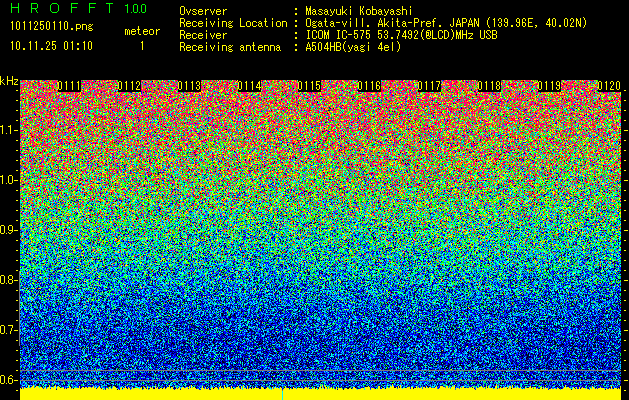Click the 0111 time marker
Image resolution: width=629 pixels, height=400 pixels.
click(x=69, y=86)
